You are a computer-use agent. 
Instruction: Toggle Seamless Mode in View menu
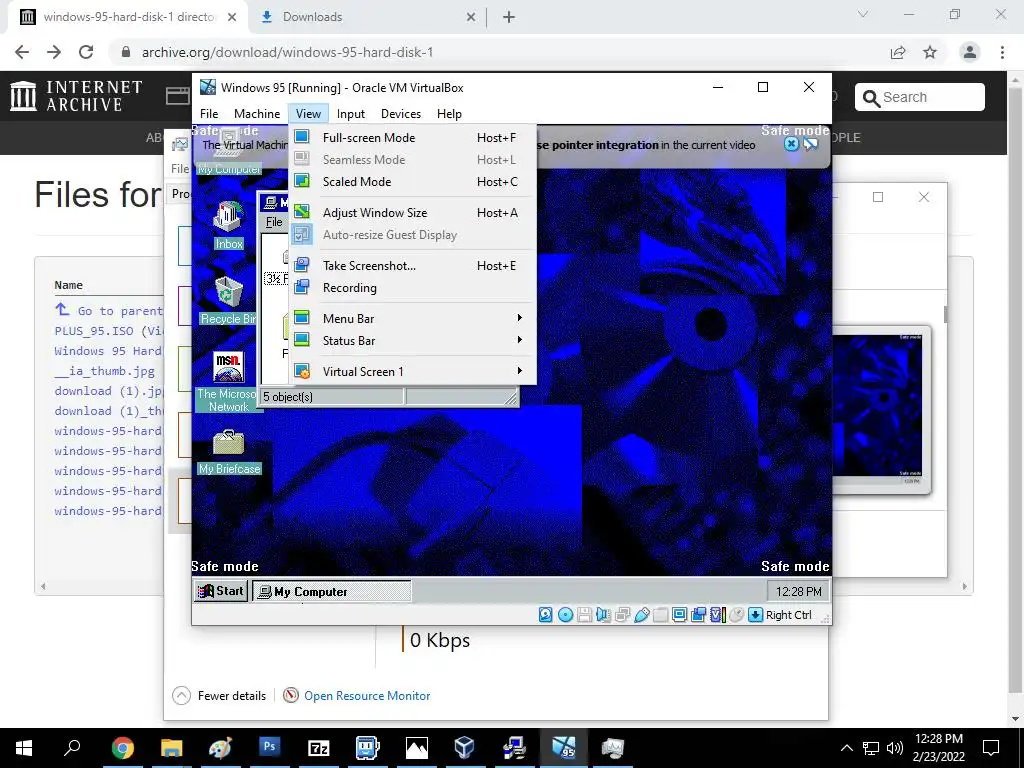[x=413, y=160]
